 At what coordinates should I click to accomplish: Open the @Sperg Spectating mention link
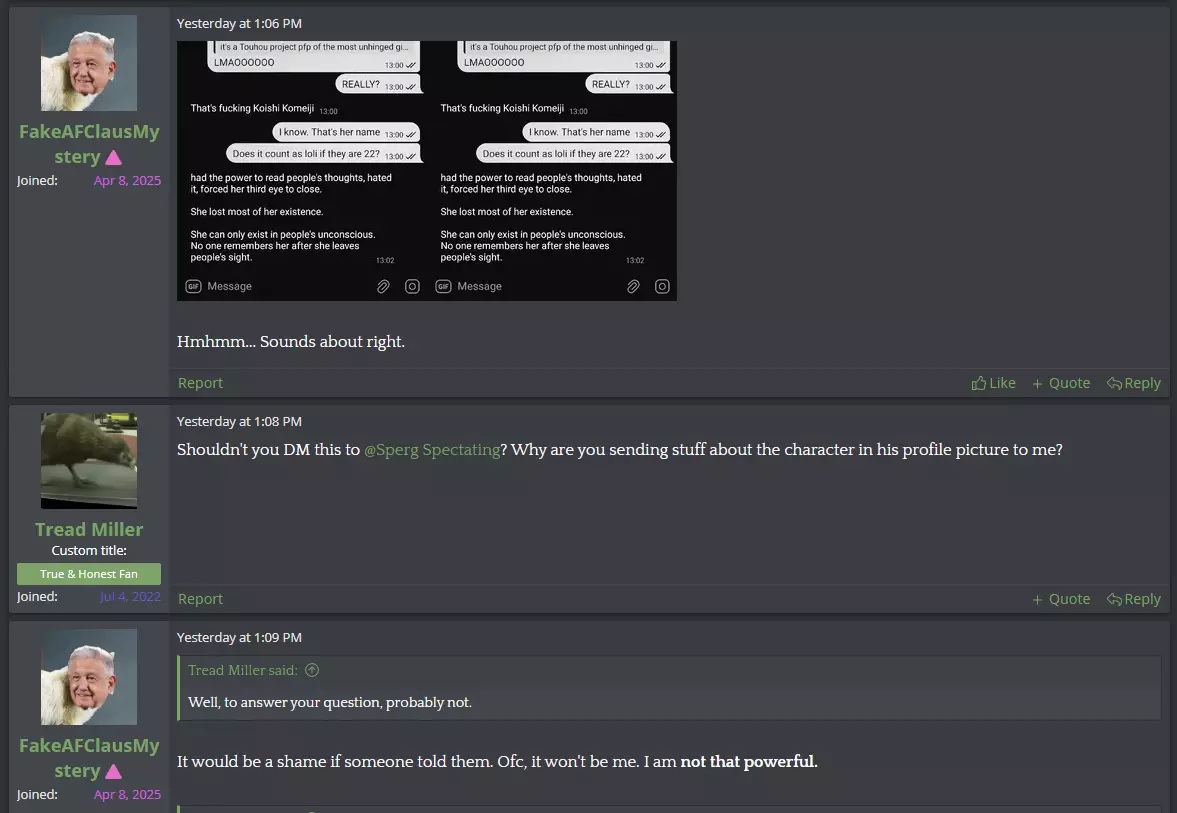[432, 450]
